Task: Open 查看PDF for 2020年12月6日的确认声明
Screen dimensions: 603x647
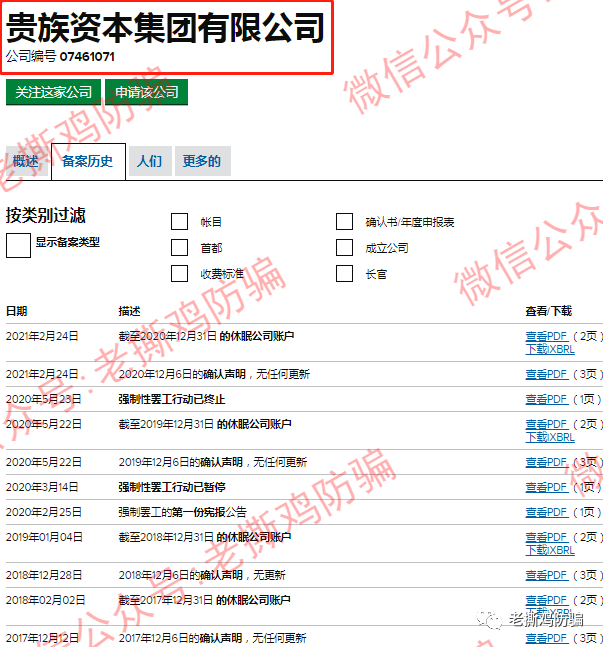Action: tap(547, 374)
